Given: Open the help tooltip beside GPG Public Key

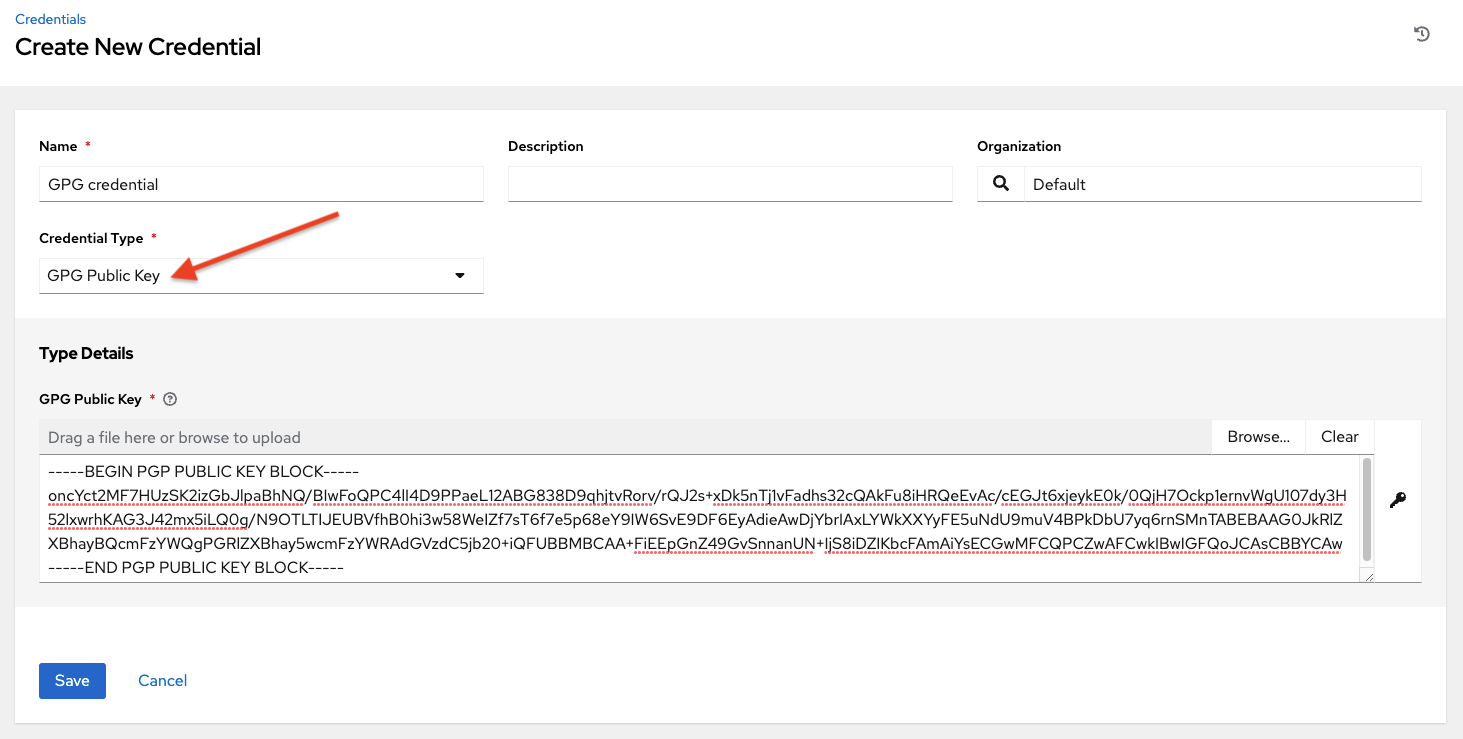Looking at the screenshot, I should tap(169, 399).
